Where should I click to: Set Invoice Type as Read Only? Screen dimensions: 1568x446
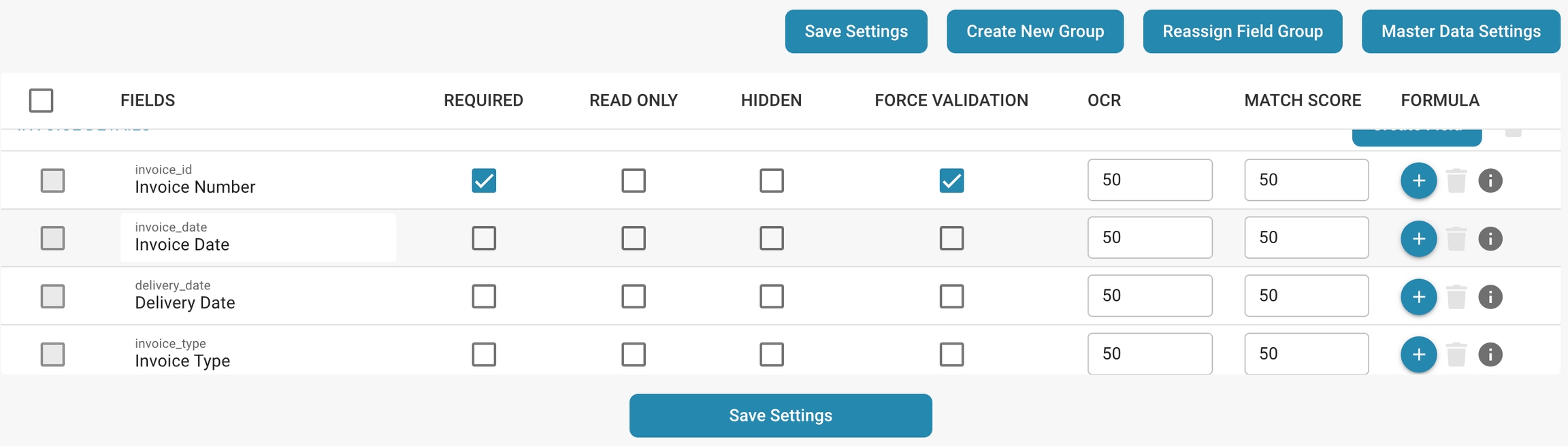pyautogui.click(x=634, y=354)
